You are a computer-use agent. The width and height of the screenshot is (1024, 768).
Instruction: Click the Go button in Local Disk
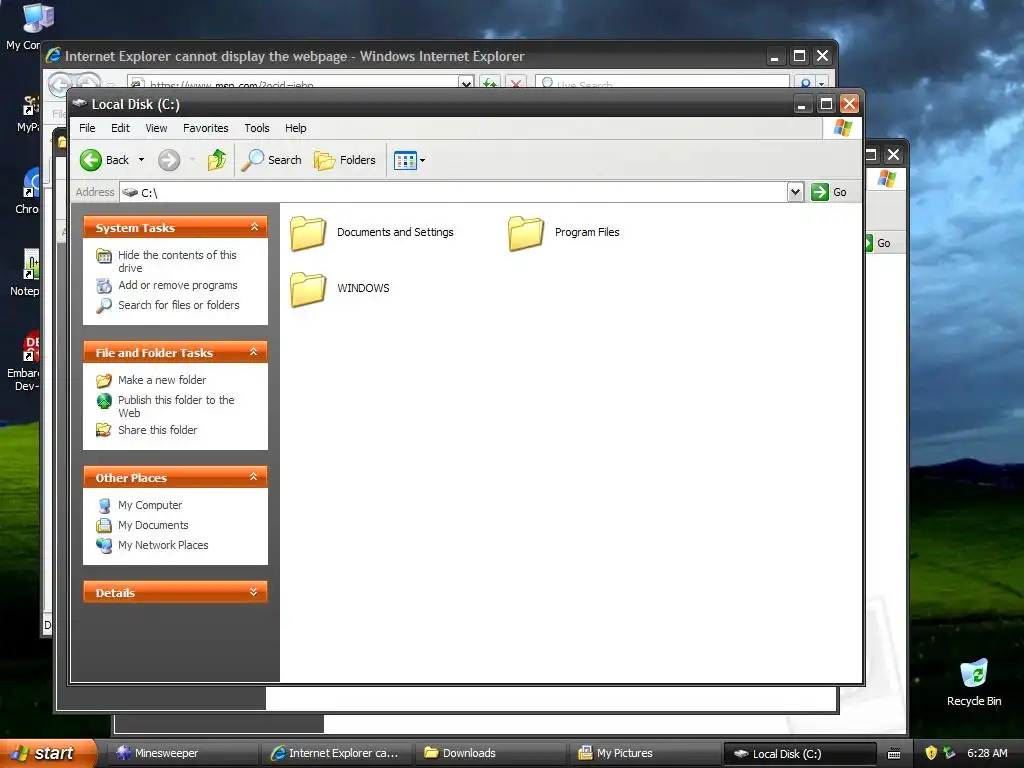829,192
